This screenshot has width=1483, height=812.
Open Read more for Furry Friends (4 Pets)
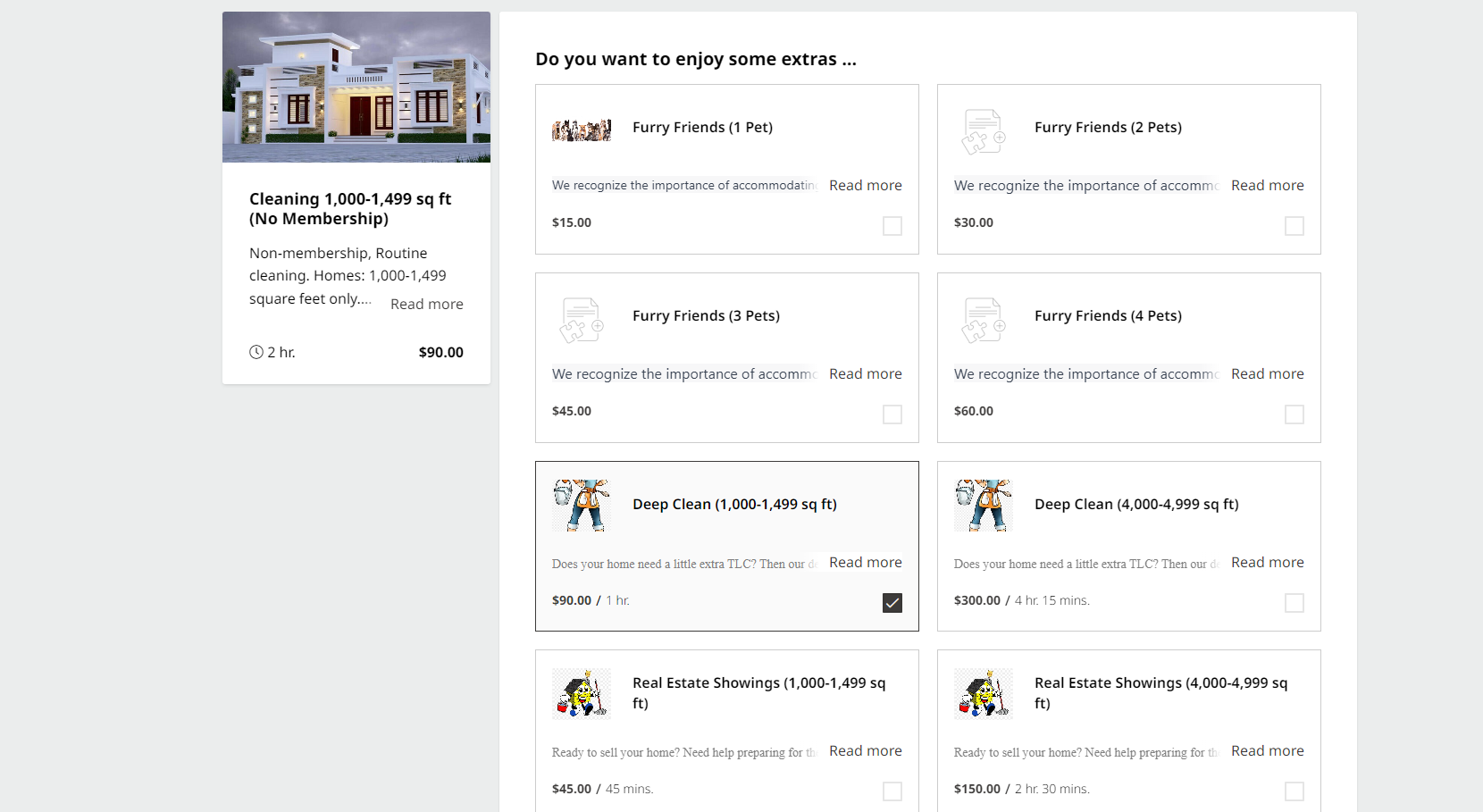tap(1267, 373)
